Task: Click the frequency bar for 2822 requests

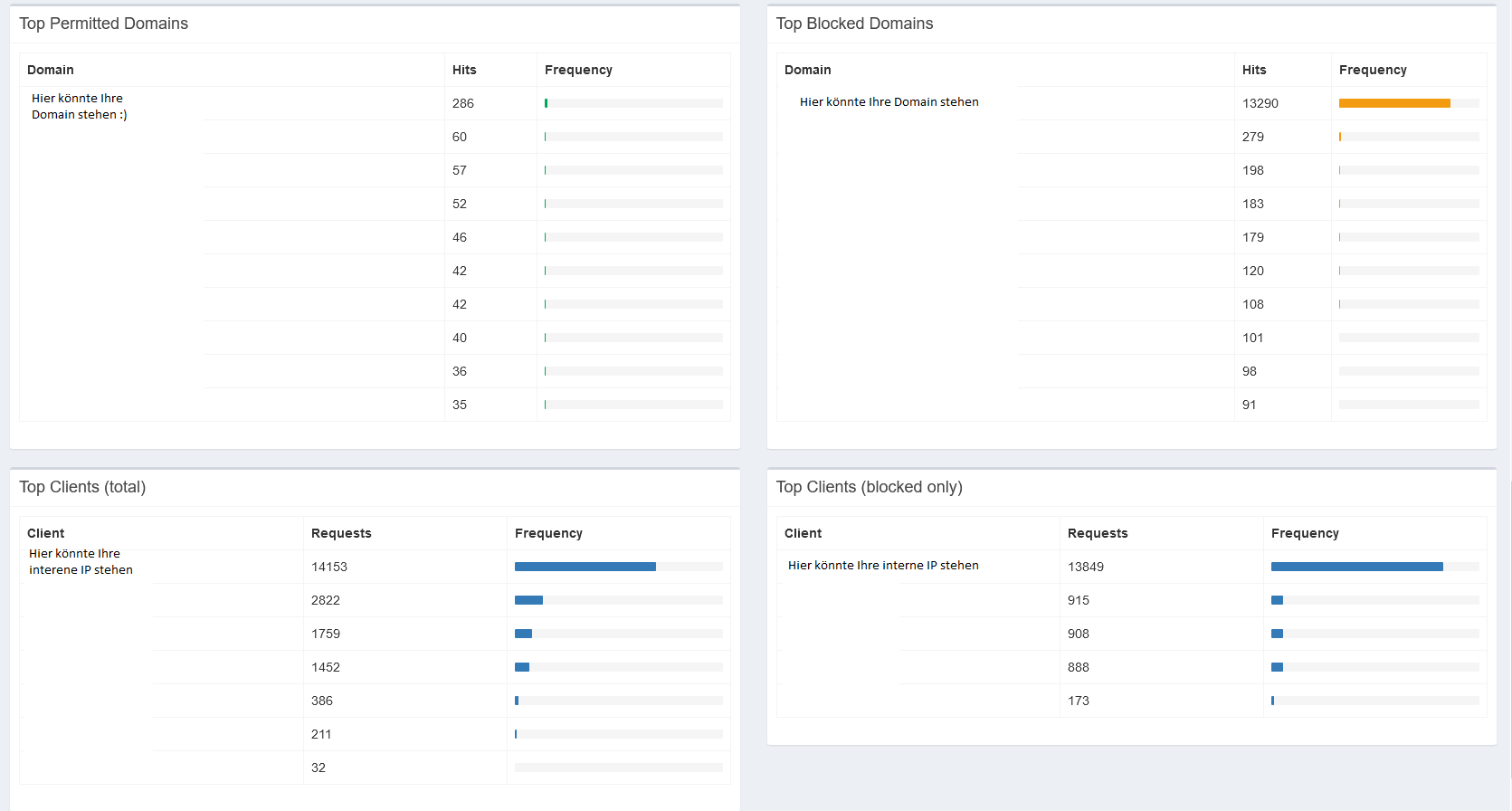Action: (x=528, y=600)
